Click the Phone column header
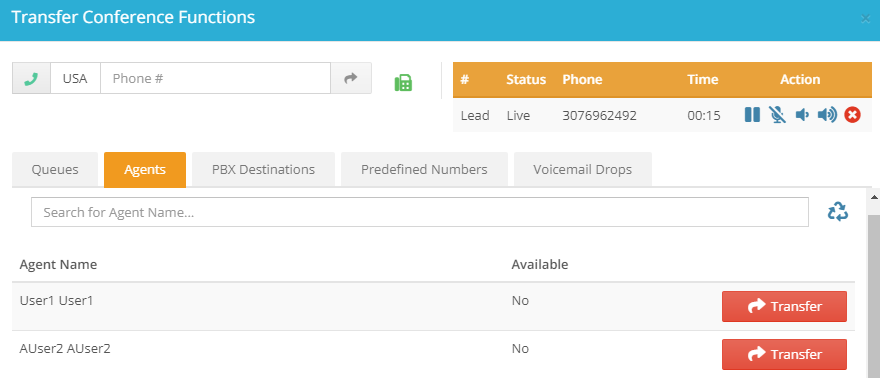 point(583,80)
